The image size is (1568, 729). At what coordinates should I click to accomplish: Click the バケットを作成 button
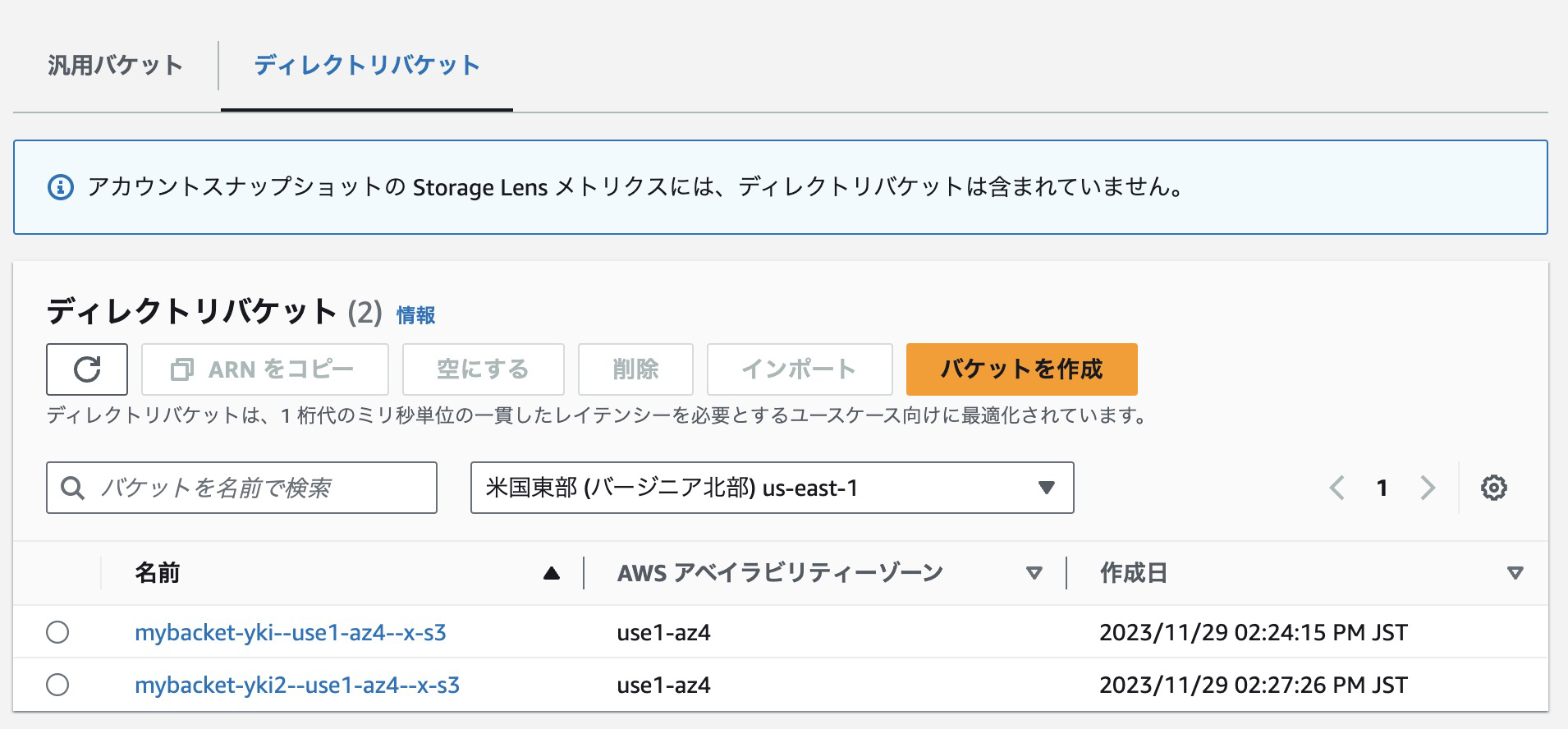pyautogui.click(x=1021, y=369)
